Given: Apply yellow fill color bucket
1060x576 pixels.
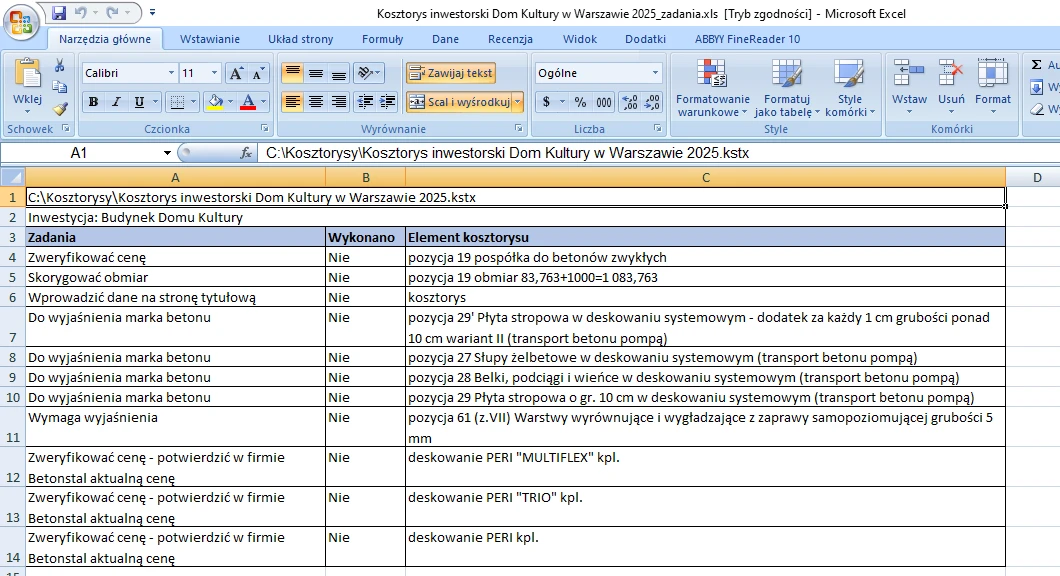Looking at the screenshot, I should point(215,102).
